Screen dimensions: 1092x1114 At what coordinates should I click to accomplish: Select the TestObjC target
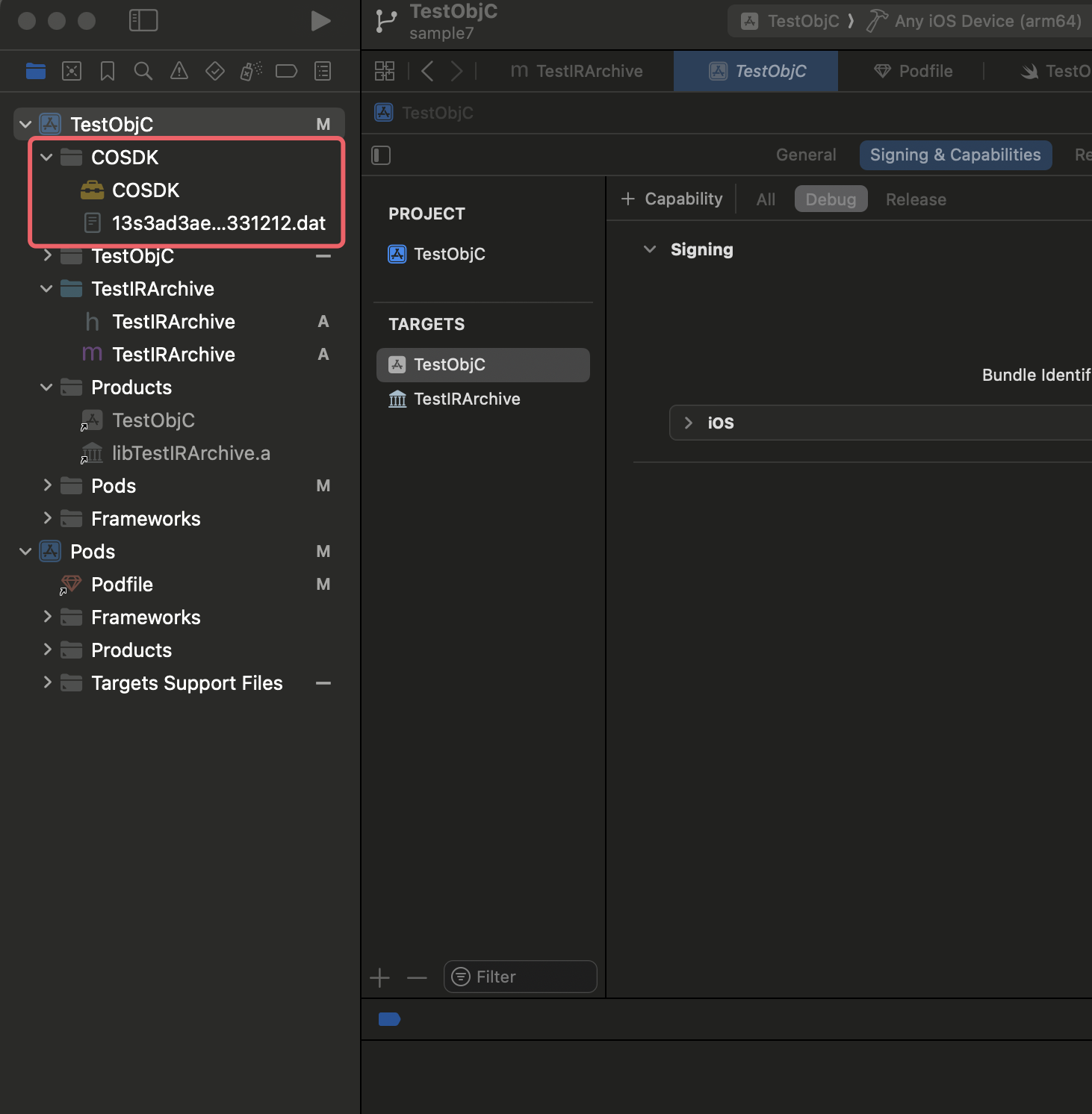[483, 364]
